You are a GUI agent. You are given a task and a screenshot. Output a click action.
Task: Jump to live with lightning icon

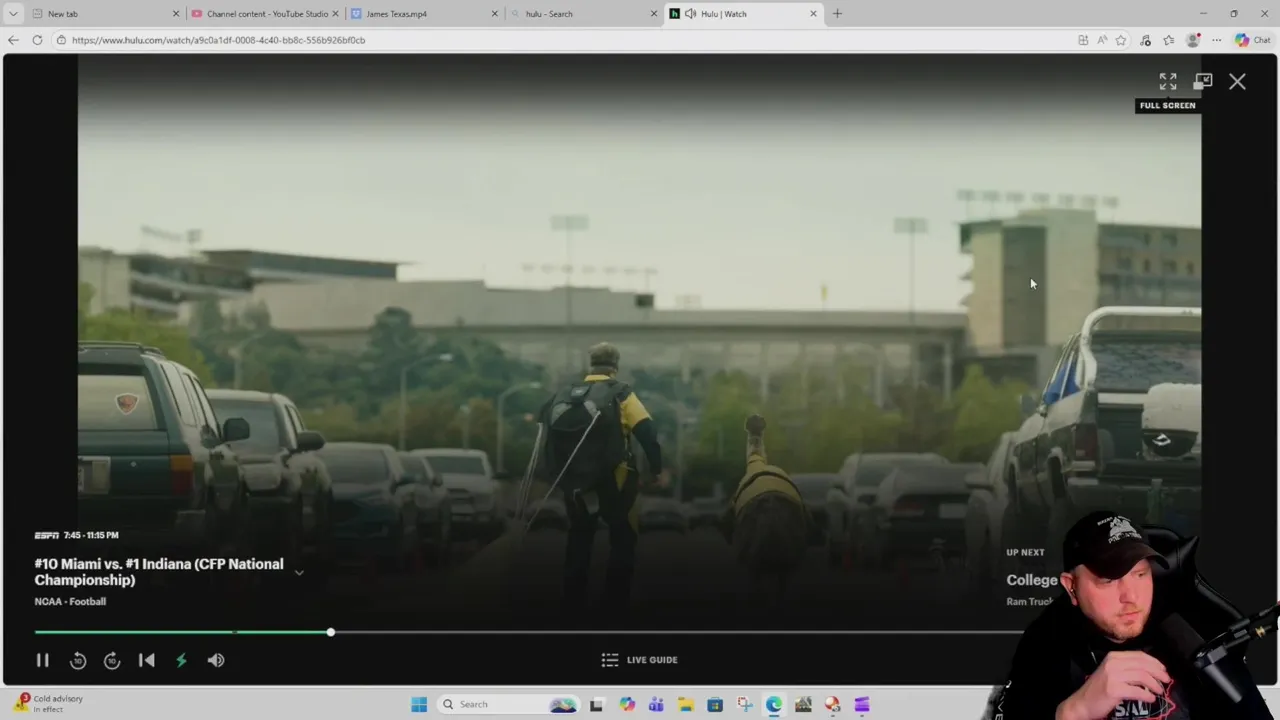pos(181,660)
